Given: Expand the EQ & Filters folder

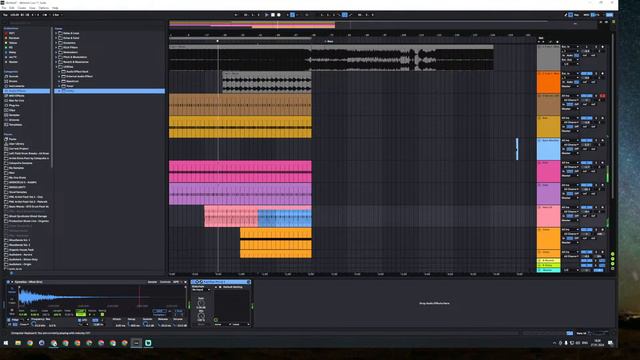Looking at the screenshot, I should [x=56, y=48].
